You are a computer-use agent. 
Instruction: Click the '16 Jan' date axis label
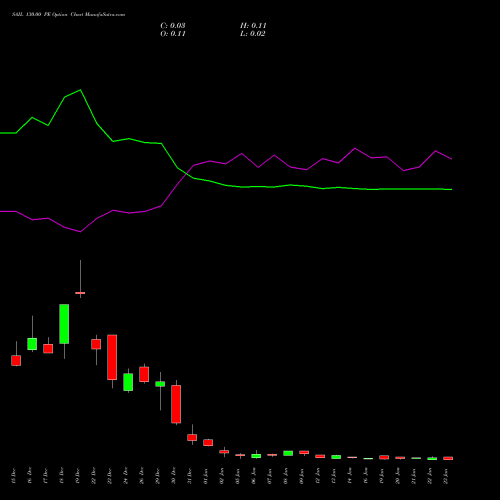point(366,476)
